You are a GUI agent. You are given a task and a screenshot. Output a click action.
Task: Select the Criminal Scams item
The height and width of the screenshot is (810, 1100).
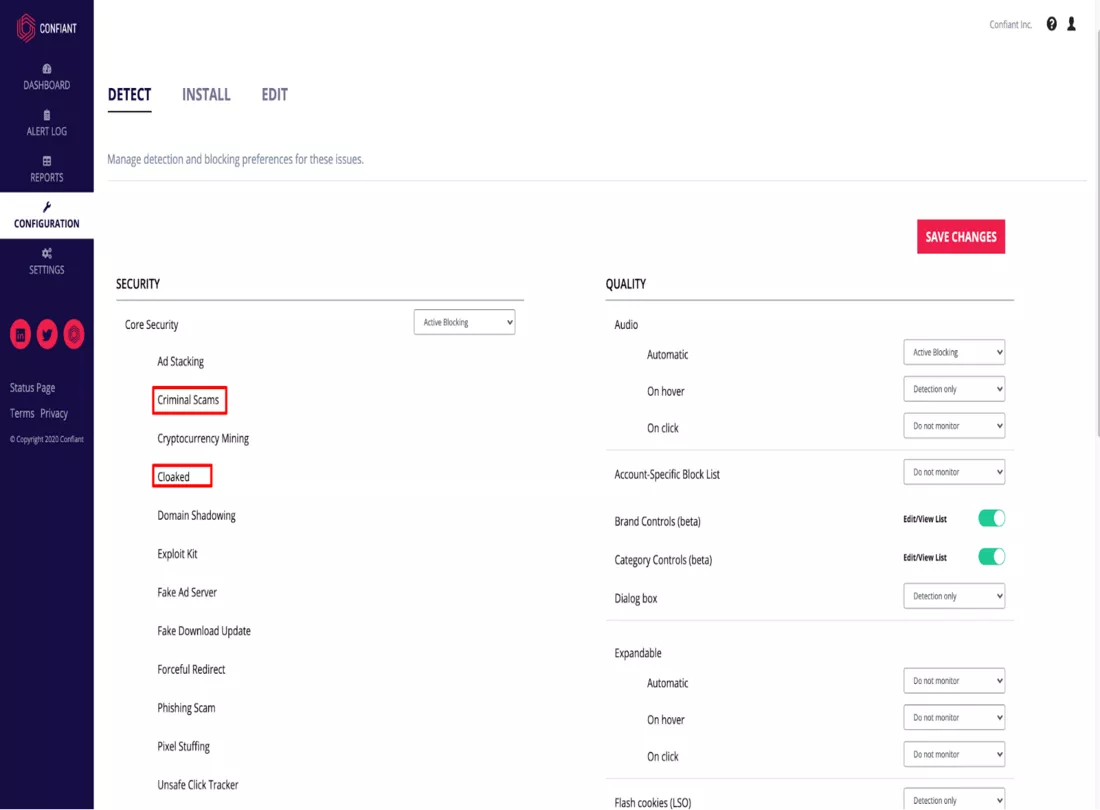[188, 400]
